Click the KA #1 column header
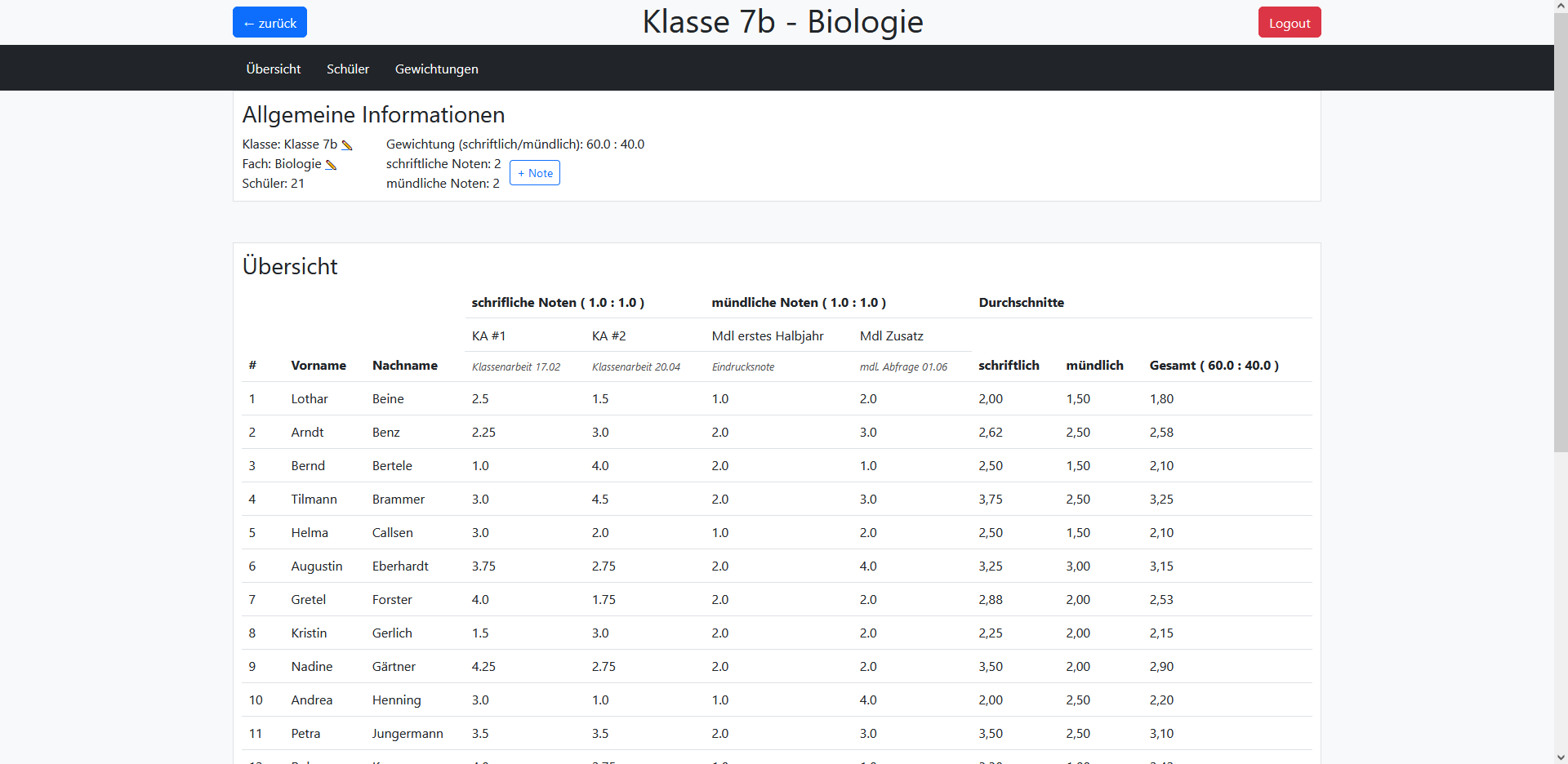The width and height of the screenshot is (1568, 764). [488, 335]
